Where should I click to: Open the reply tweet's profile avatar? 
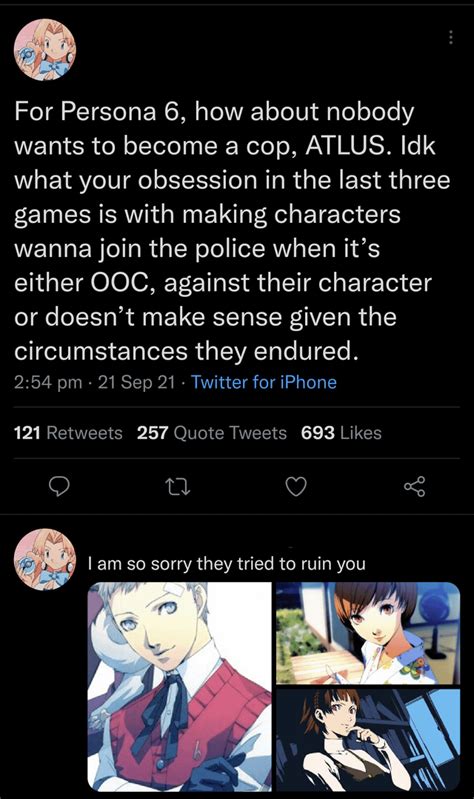tap(44, 559)
